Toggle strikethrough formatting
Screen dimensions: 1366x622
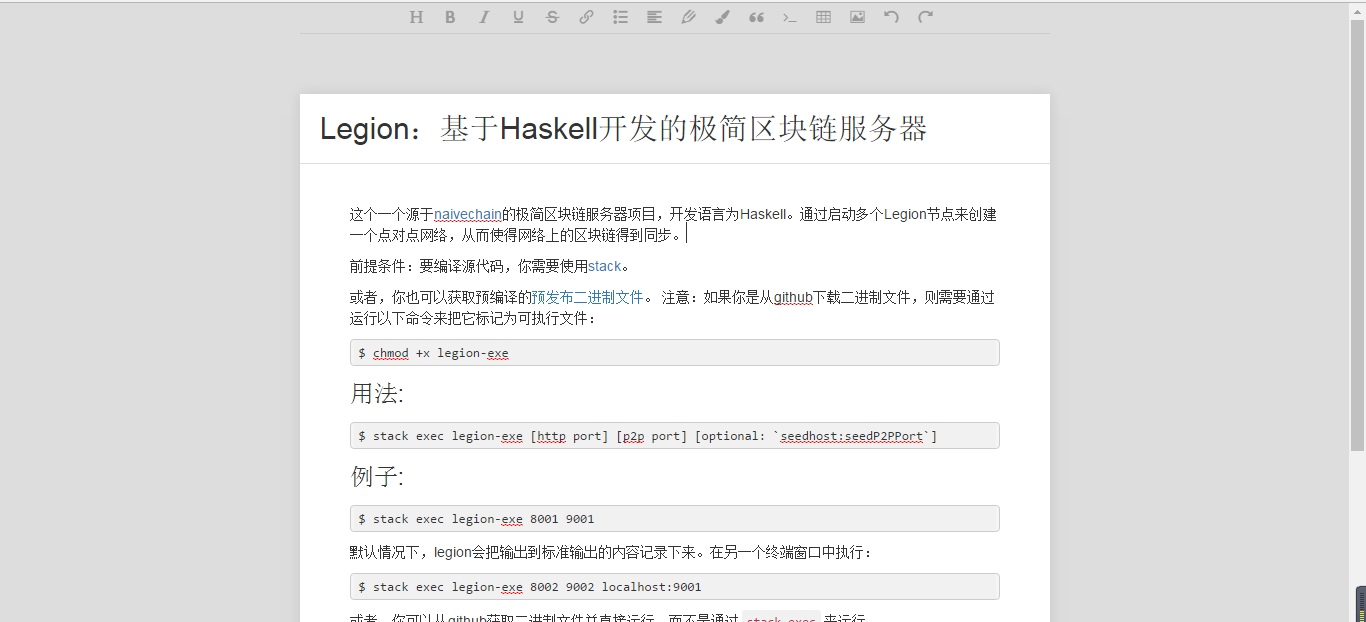pyautogui.click(x=552, y=17)
